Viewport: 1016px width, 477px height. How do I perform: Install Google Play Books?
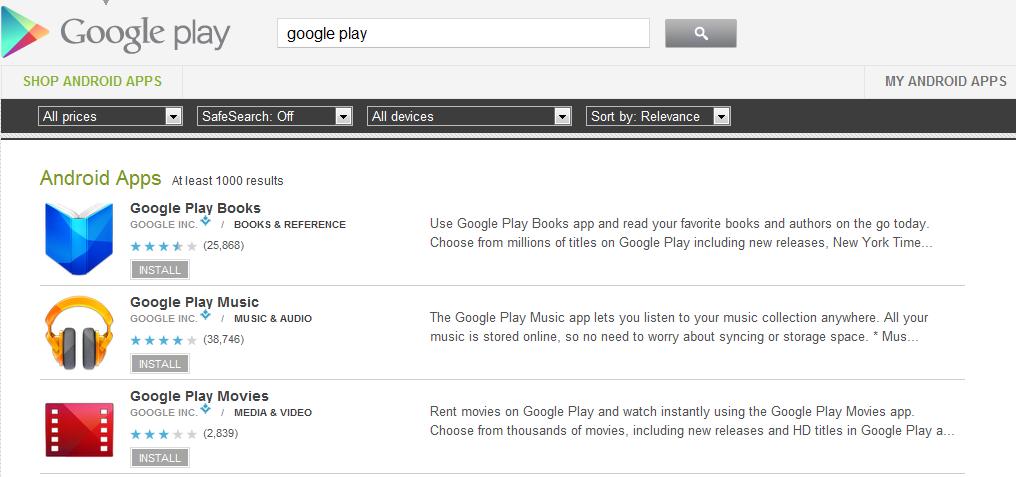click(160, 270)
